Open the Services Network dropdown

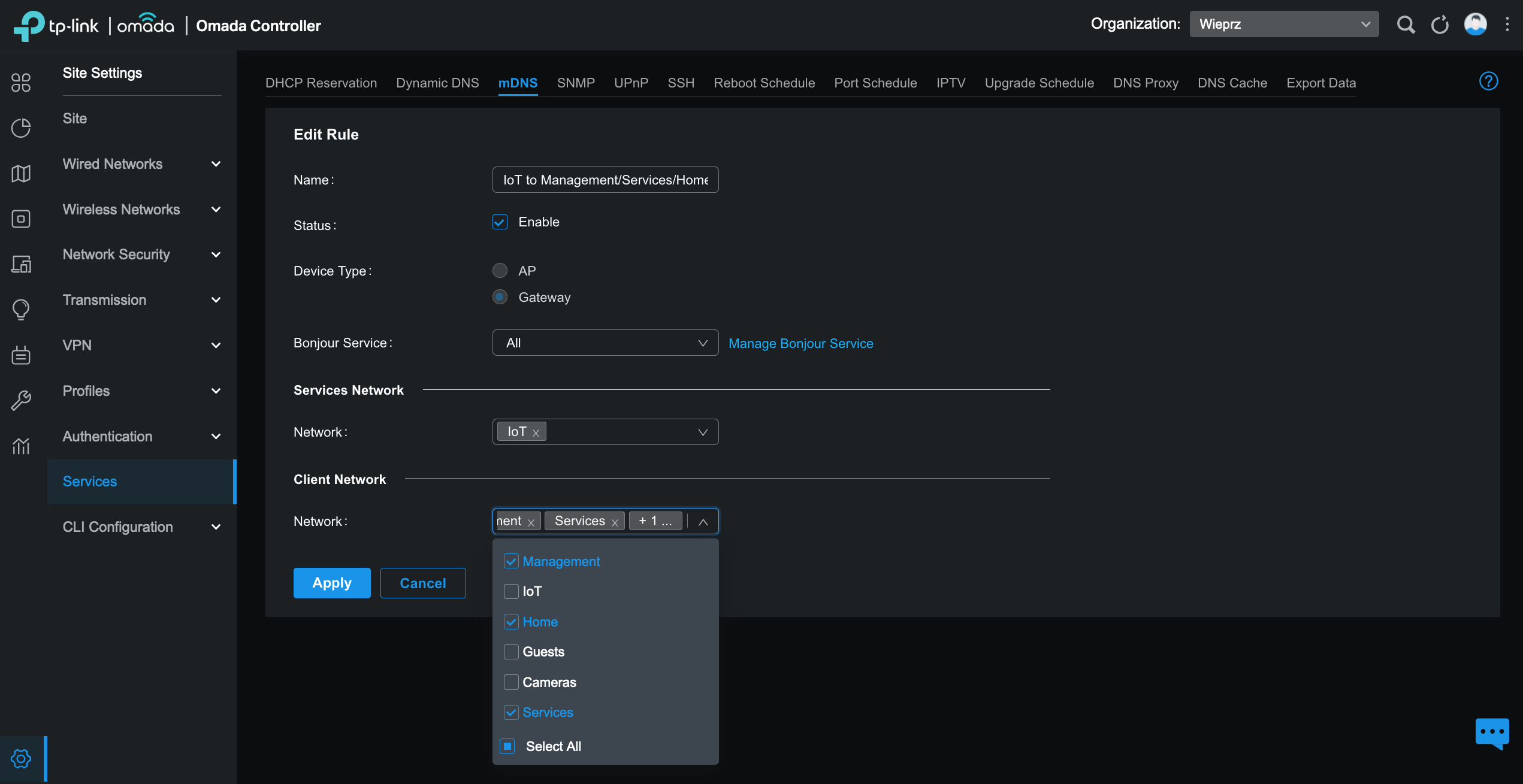[x=605, y=432]
